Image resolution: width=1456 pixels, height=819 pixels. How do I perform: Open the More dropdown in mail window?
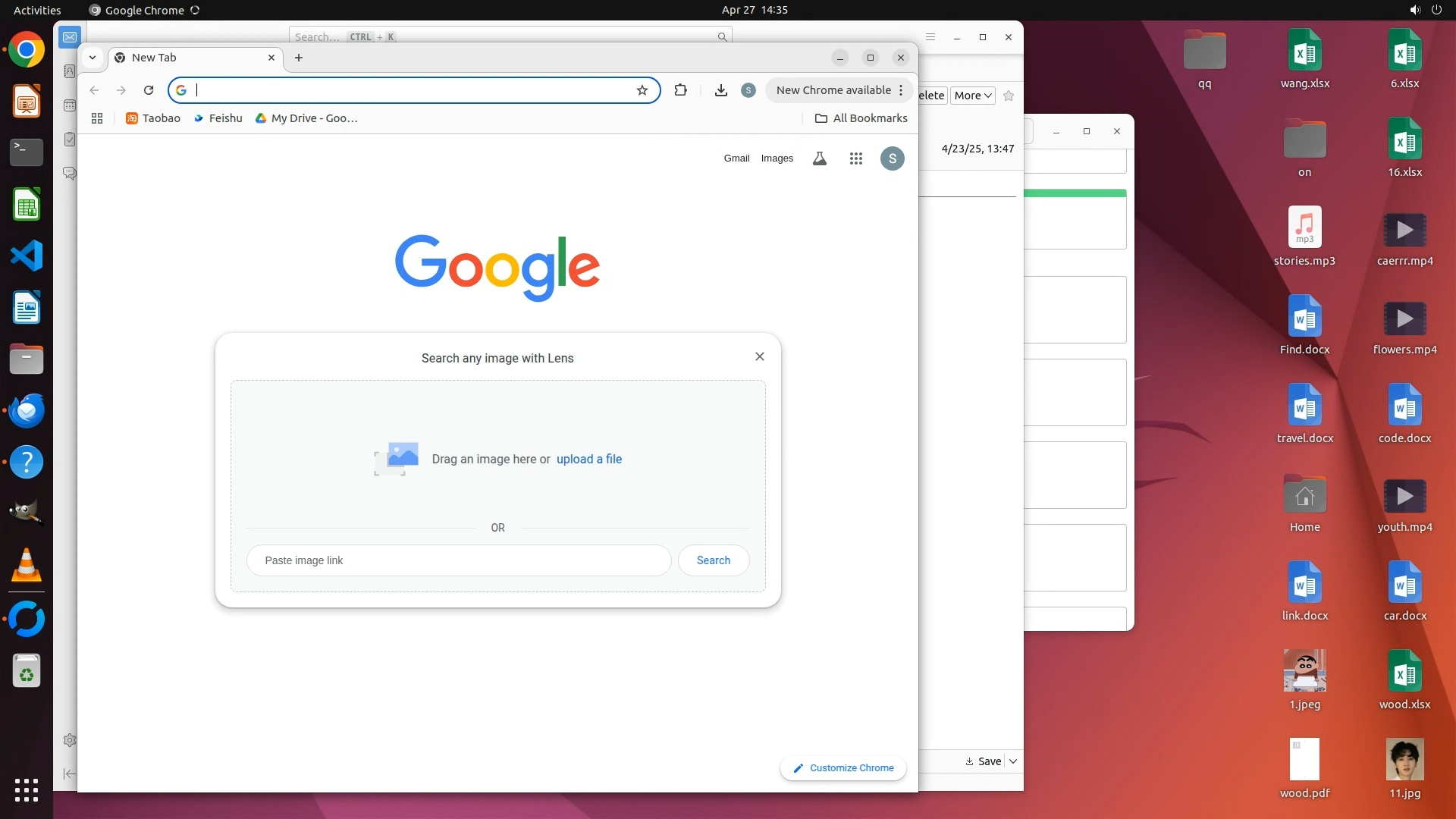click(x=972, y=96)
